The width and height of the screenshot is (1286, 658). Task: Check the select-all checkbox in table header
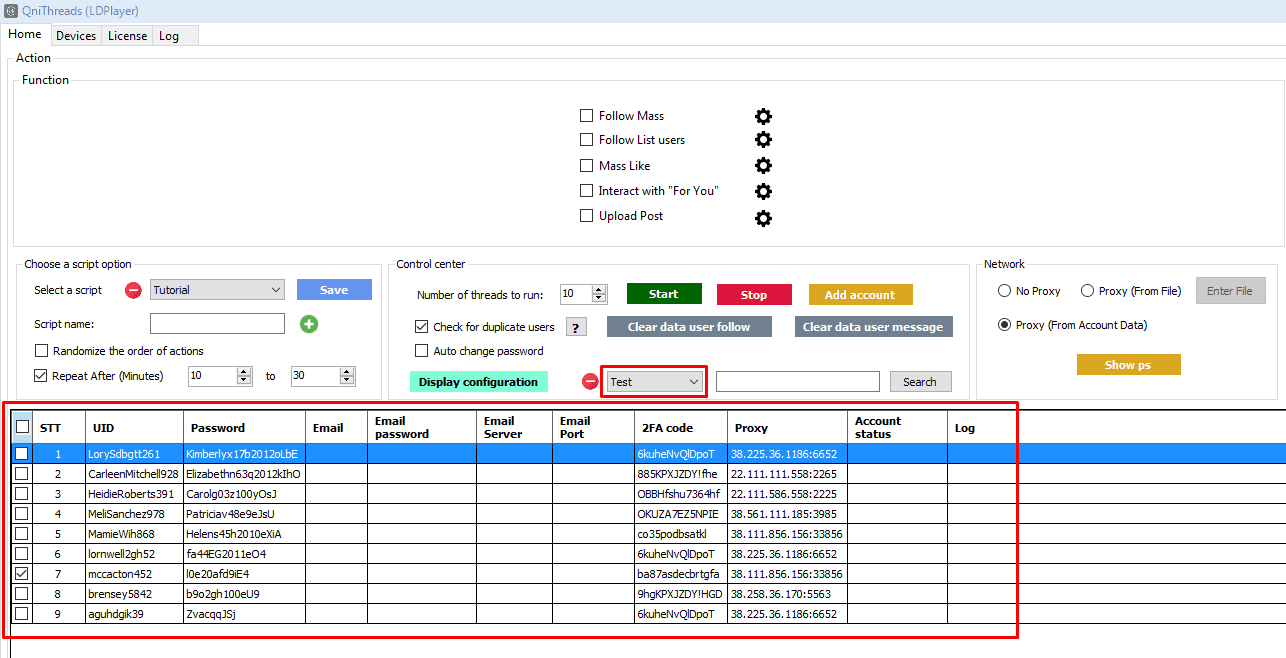tap(22, 426)
